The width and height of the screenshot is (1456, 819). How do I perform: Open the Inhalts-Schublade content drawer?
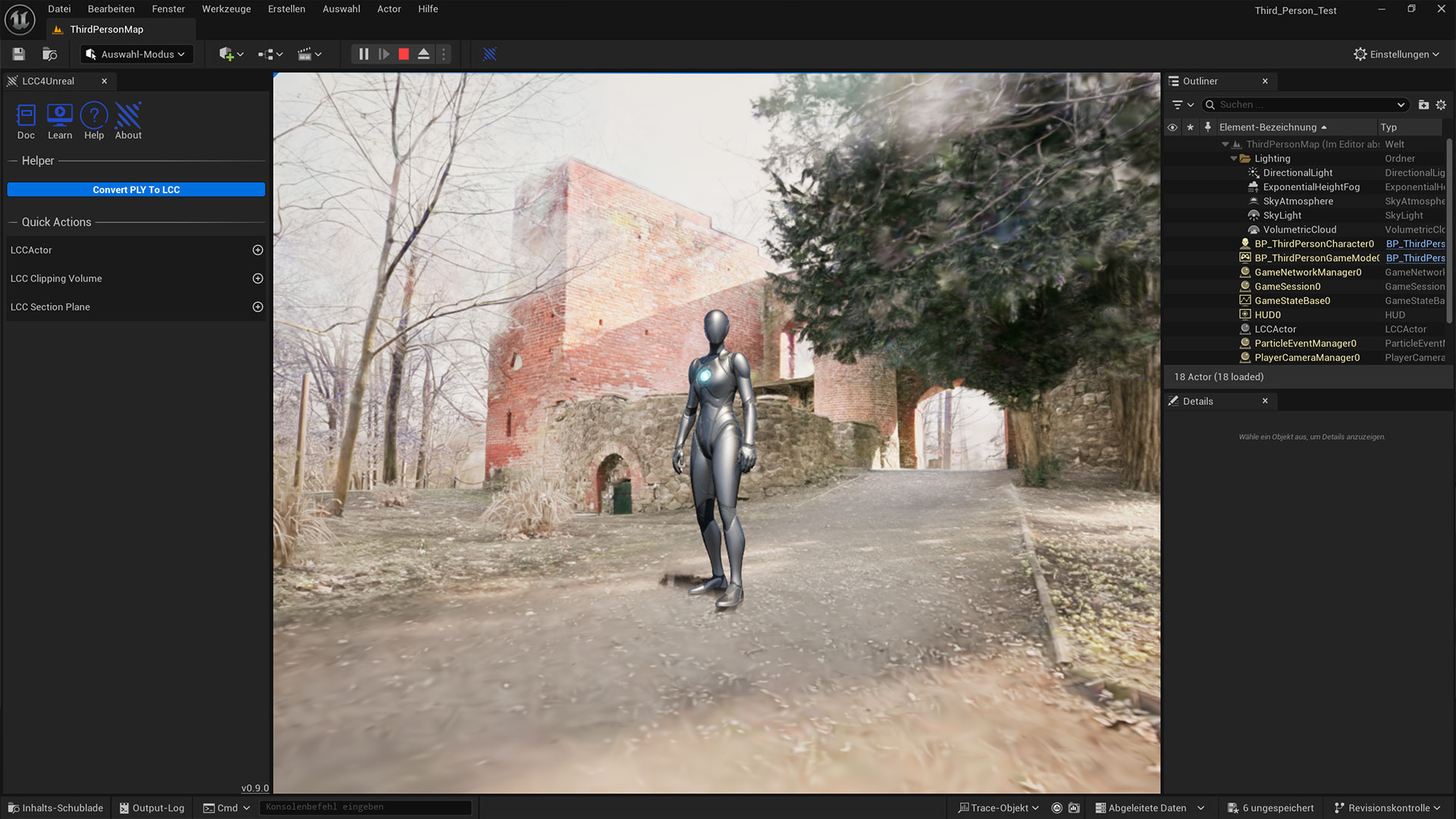tap(55, 808)
